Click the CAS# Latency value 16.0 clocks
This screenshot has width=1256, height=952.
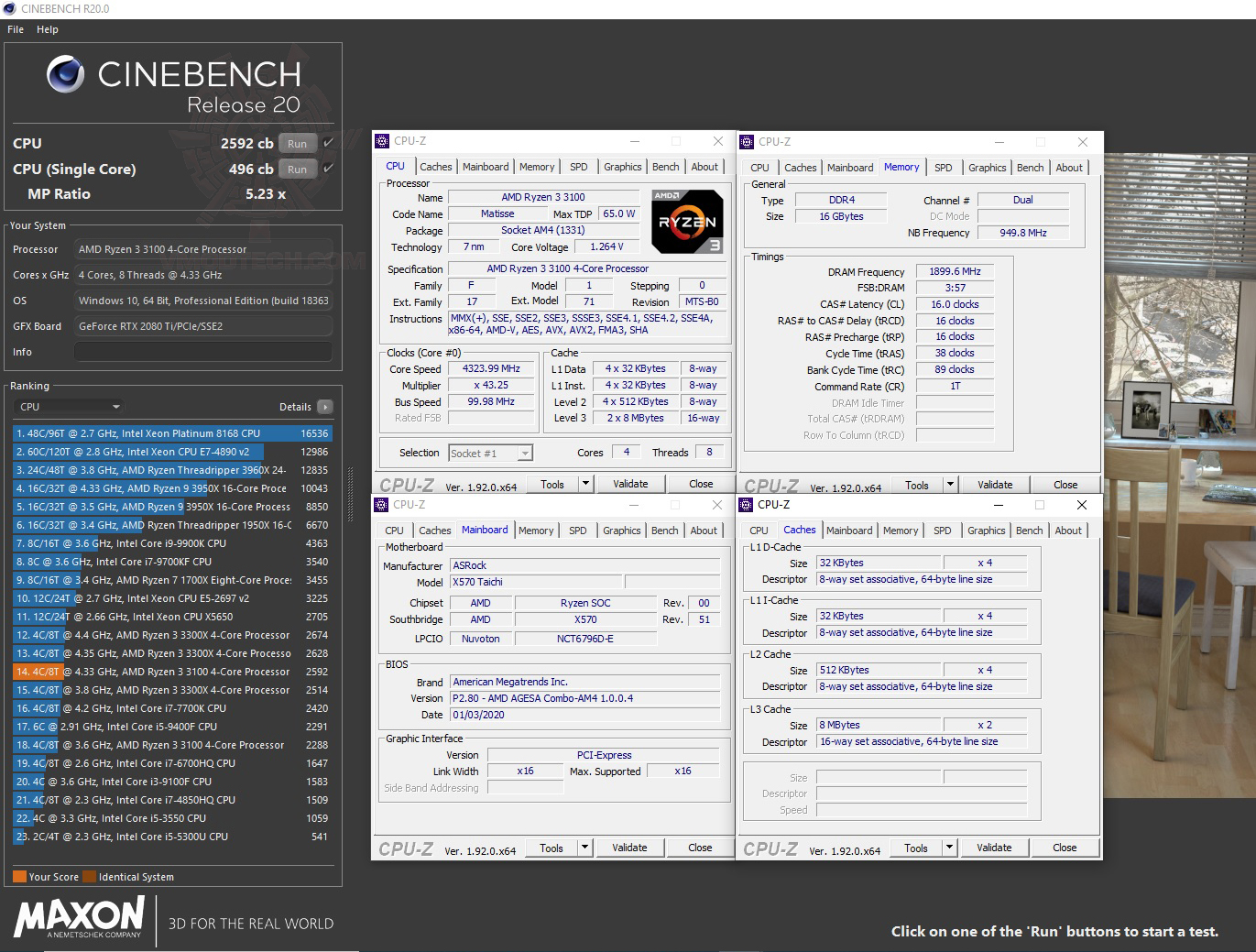955,304
